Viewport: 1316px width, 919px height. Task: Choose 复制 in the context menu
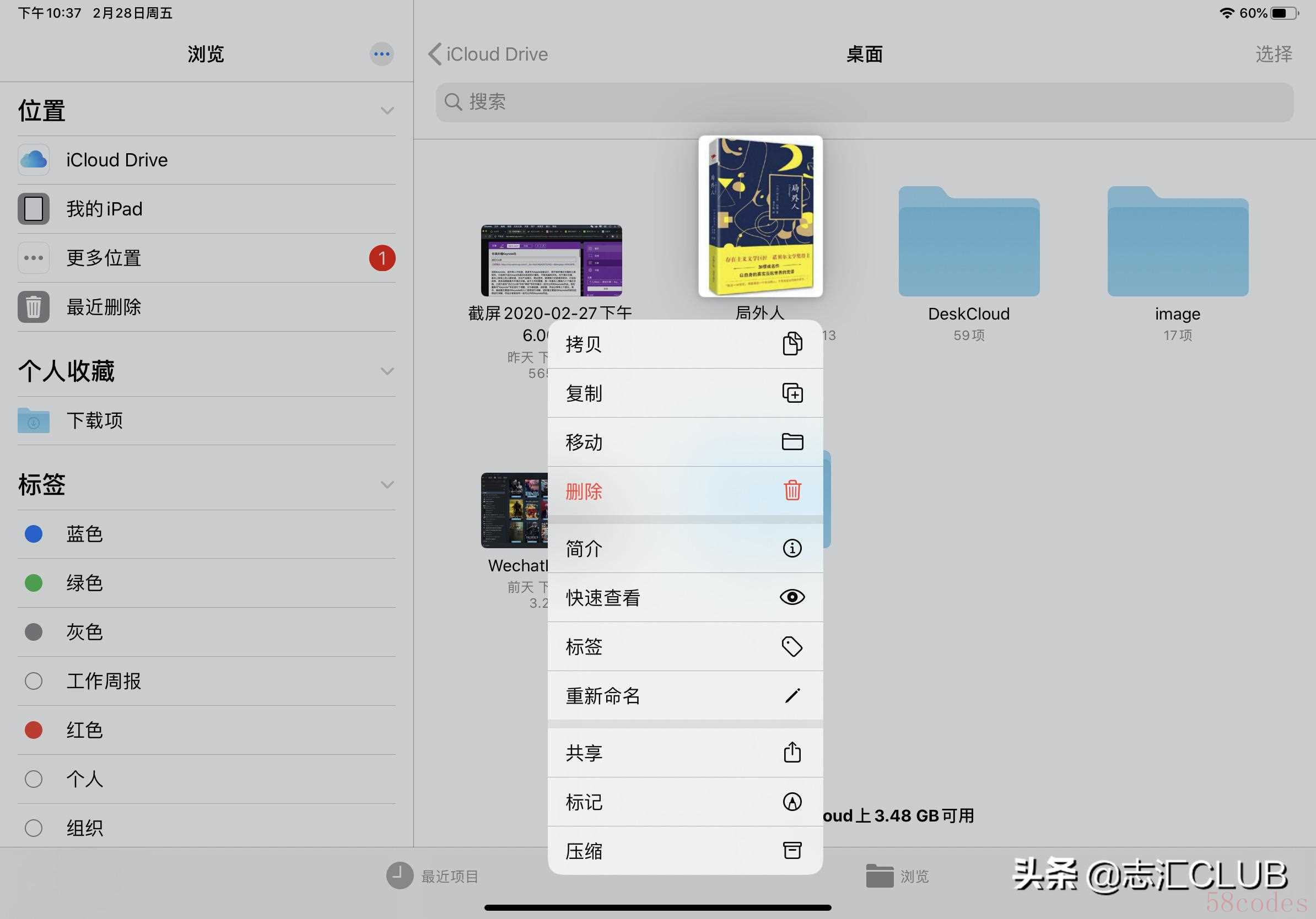685,393
